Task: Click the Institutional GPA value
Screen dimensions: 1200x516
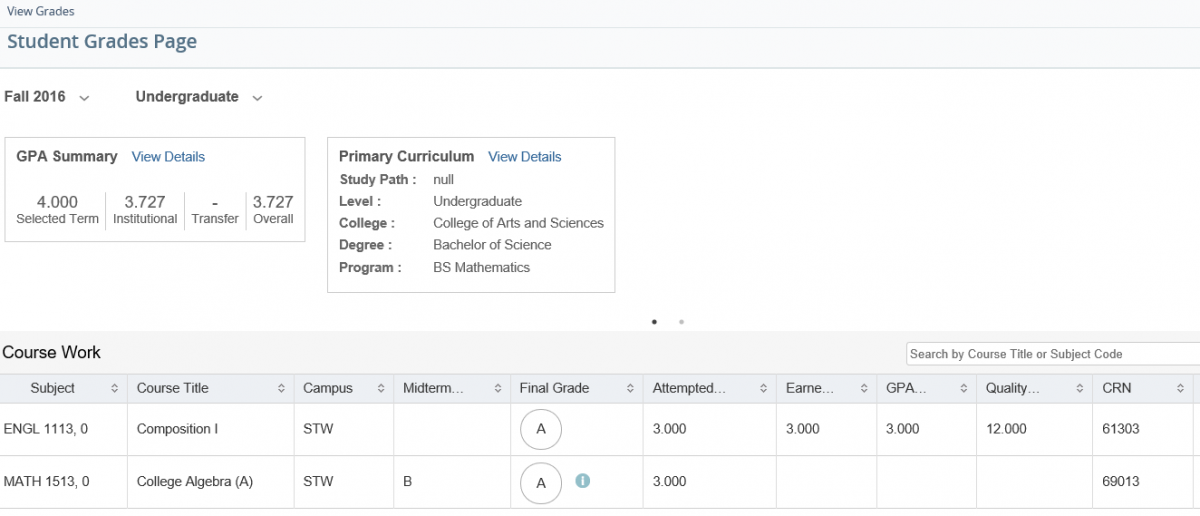Action: [x=145, y=202]
